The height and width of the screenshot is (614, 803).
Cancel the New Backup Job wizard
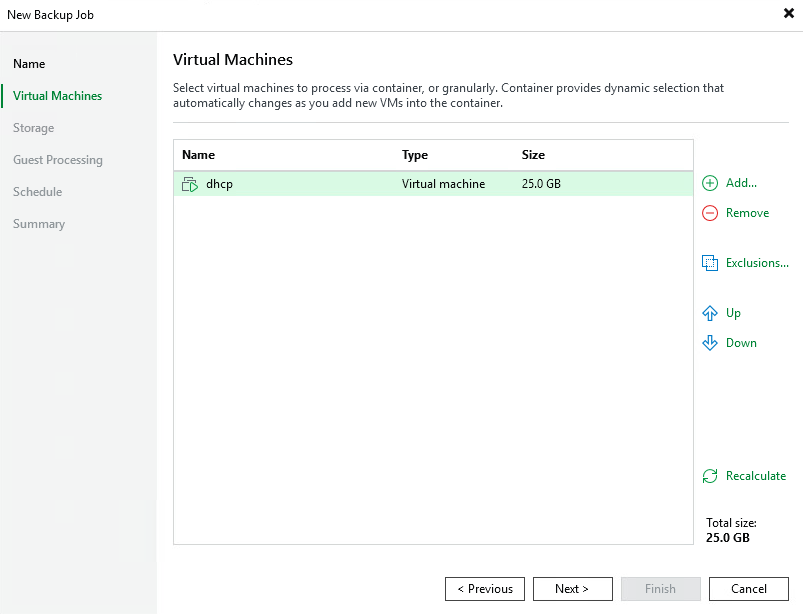click(748, 588)
